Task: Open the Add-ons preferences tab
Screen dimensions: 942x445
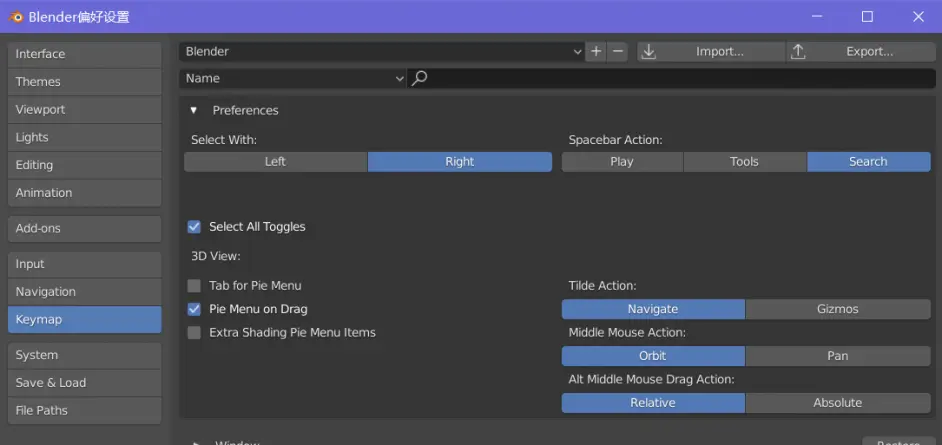Action: coord(84,228)
